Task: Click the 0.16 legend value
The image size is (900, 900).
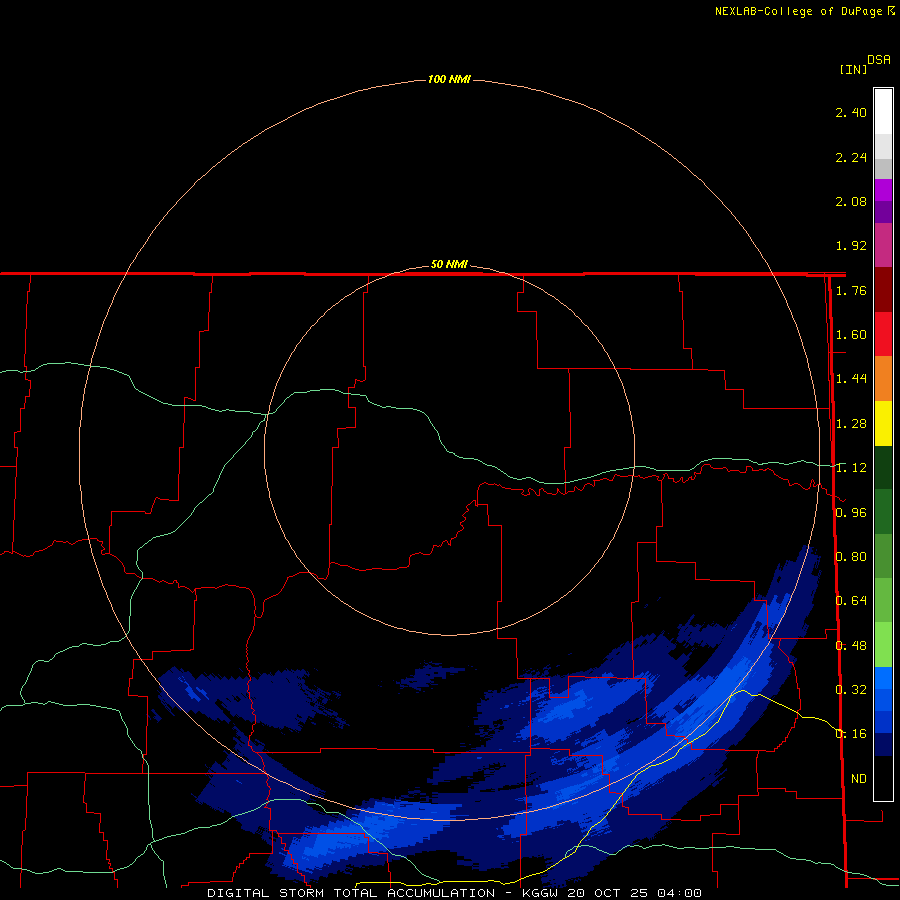Action: (x=851, y=734)
